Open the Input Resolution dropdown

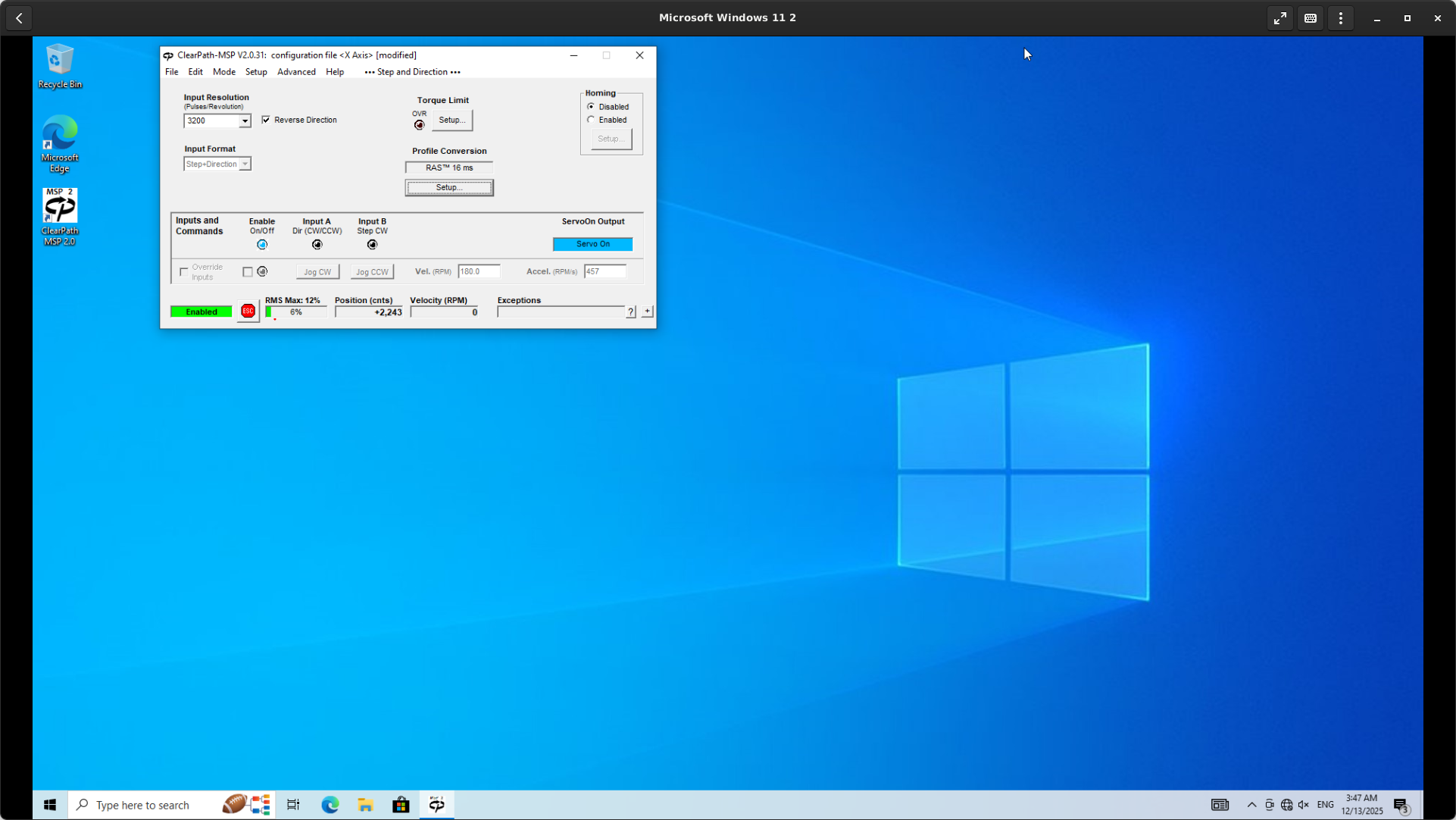(x=245, y=121)
